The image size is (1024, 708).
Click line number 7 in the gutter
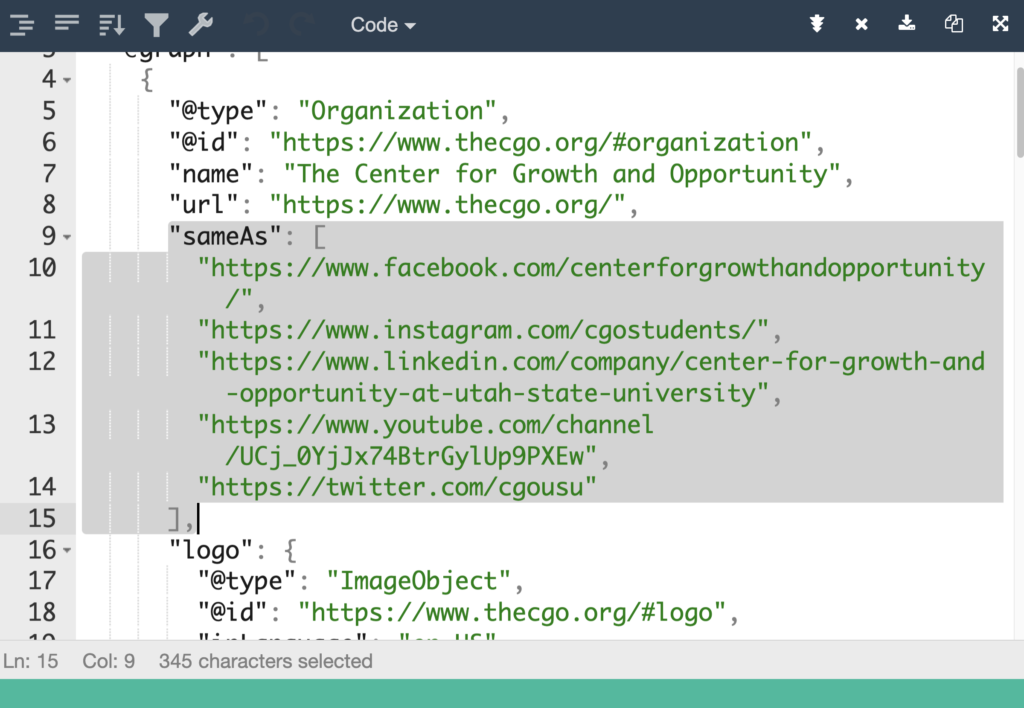click(49, 174)
